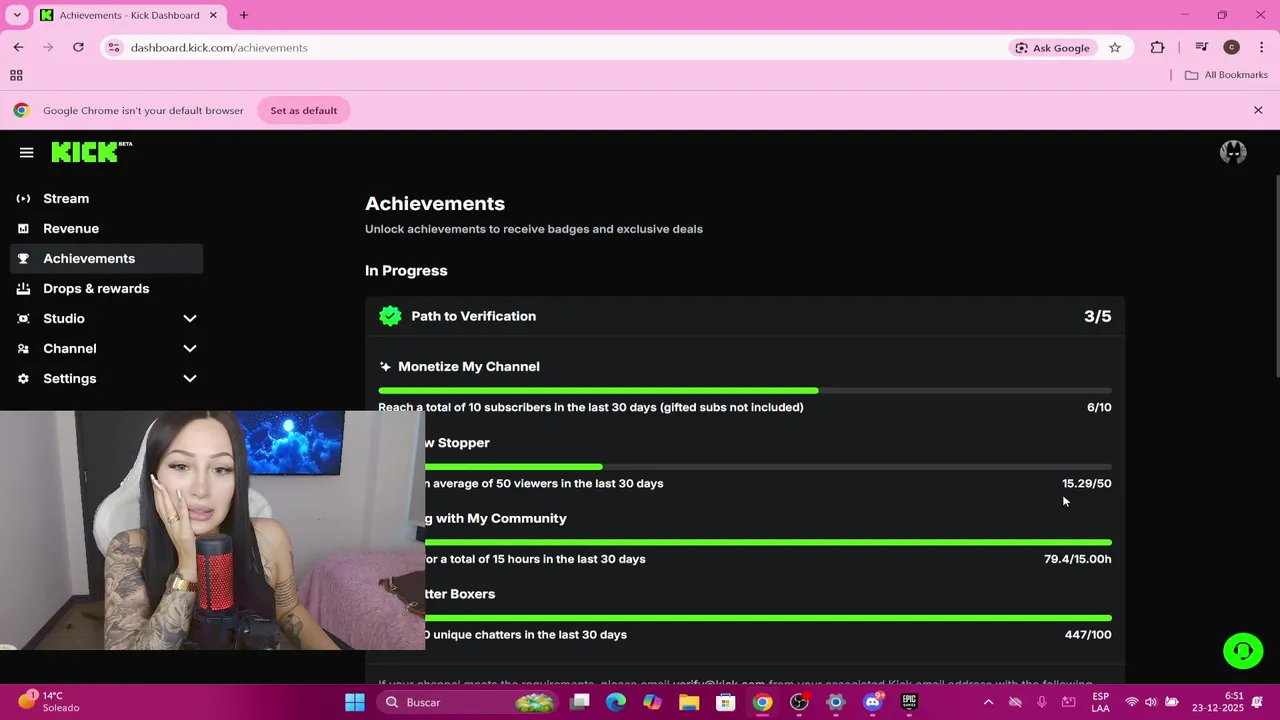Click the Revenue chart icon in sidebar
Screen dimensions: 1280x720
click(x=23, y=228)
